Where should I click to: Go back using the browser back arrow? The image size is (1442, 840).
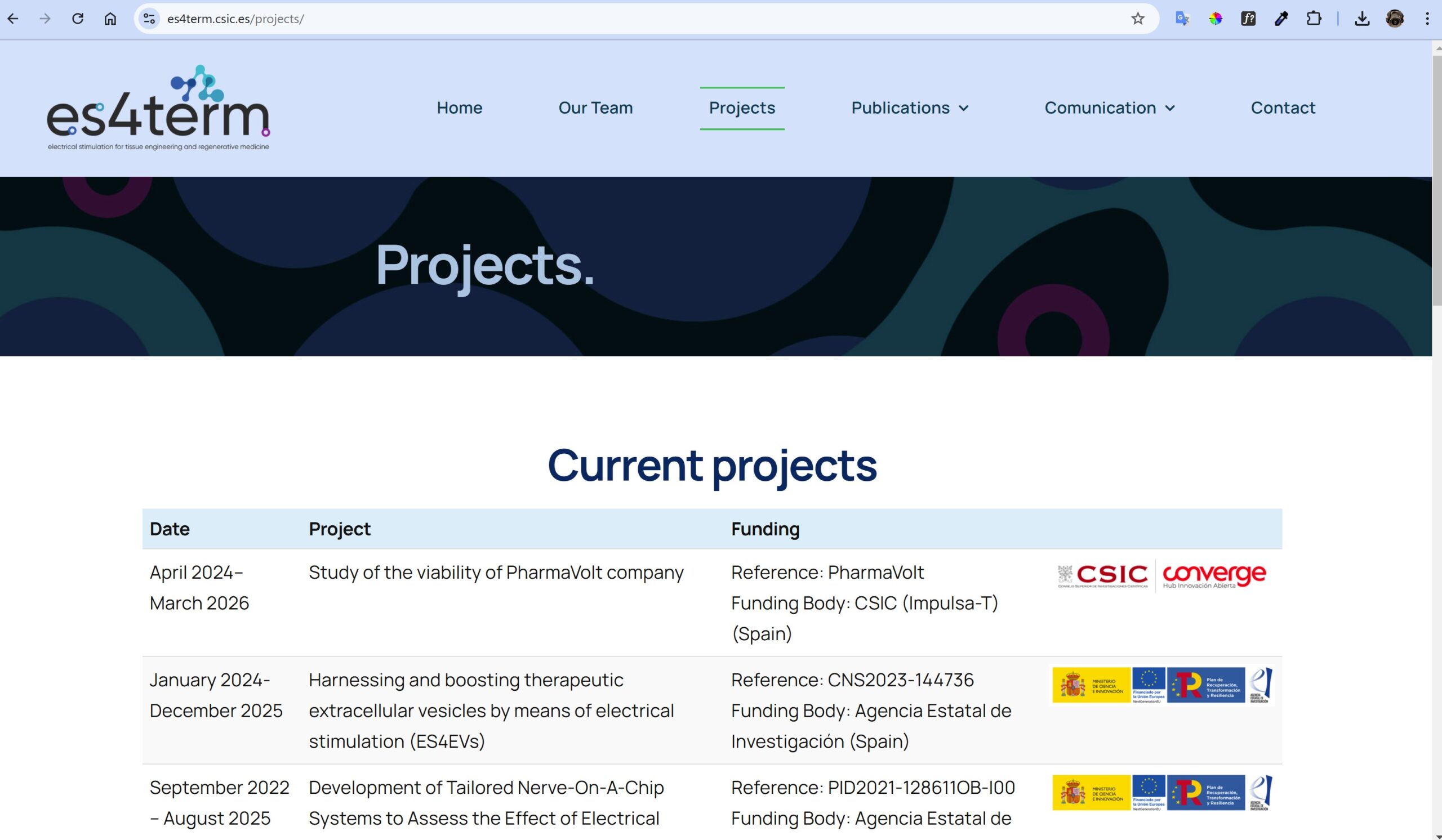(13, 19)
